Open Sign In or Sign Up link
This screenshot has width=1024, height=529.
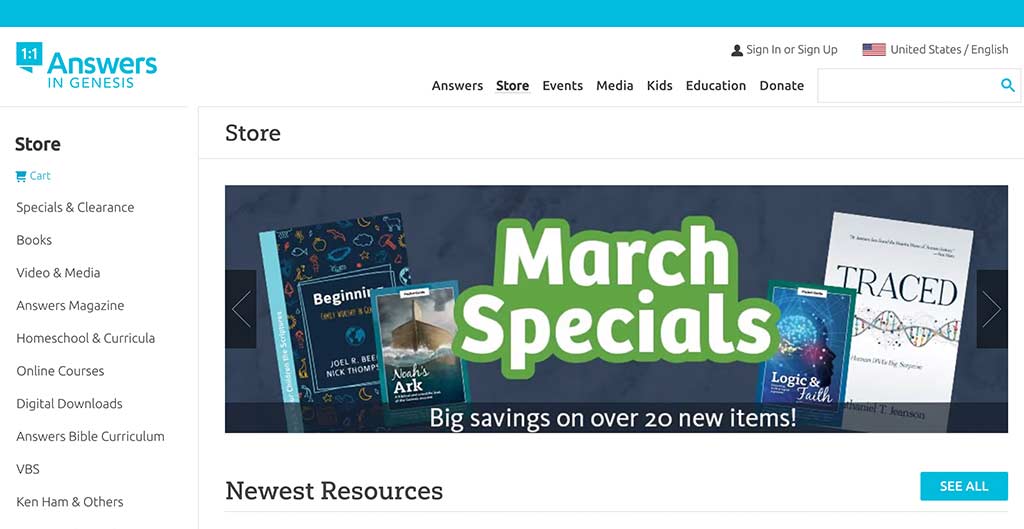coord(792,50)
